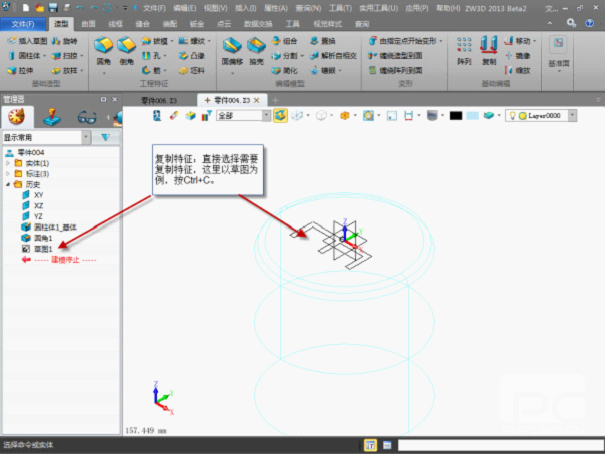Click the 阵列 pattern tool
This screenshot has width=605, height=454.
[x=464, y=50]
